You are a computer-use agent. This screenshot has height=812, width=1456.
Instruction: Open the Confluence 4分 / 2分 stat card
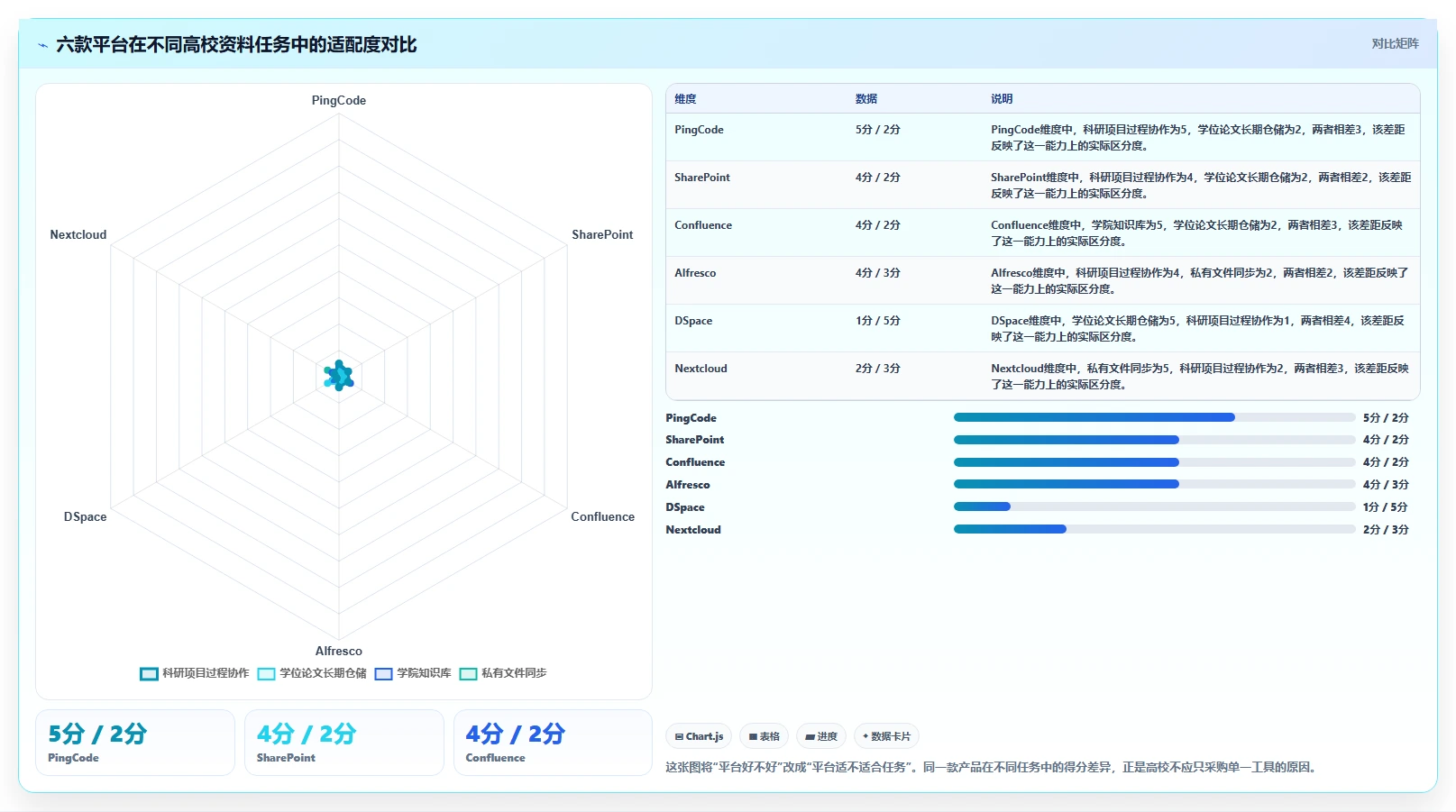[553, 743]
